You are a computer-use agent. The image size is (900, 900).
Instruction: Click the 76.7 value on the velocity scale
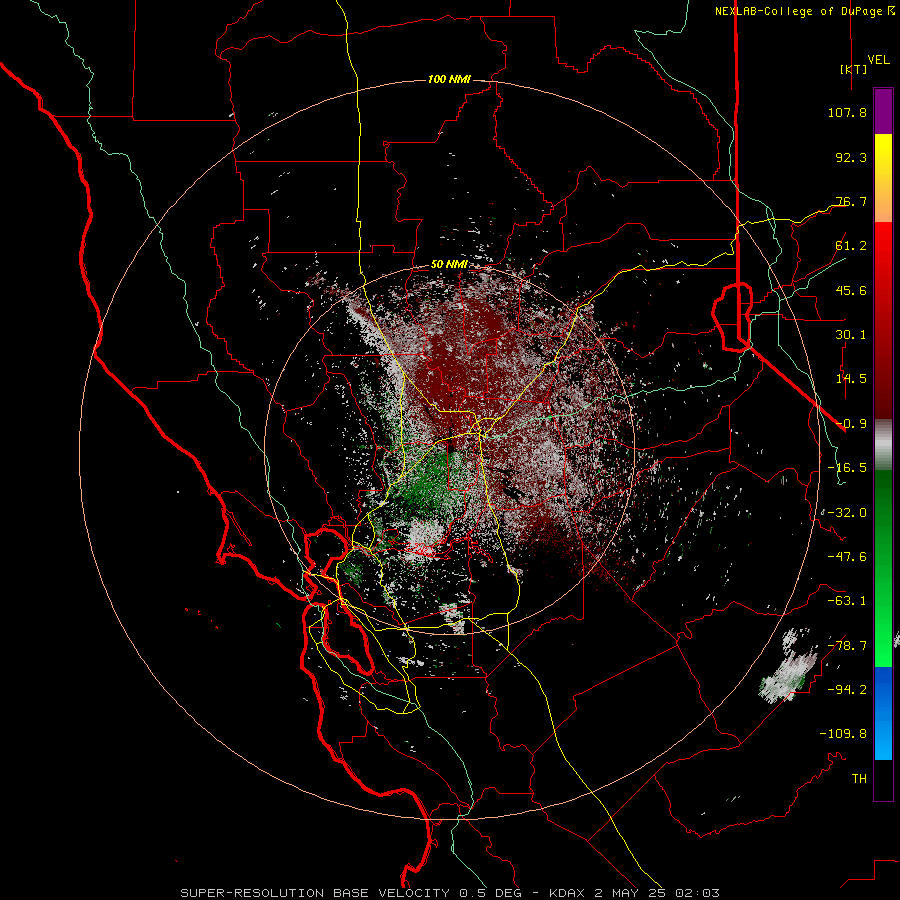[x=851, y=201]
